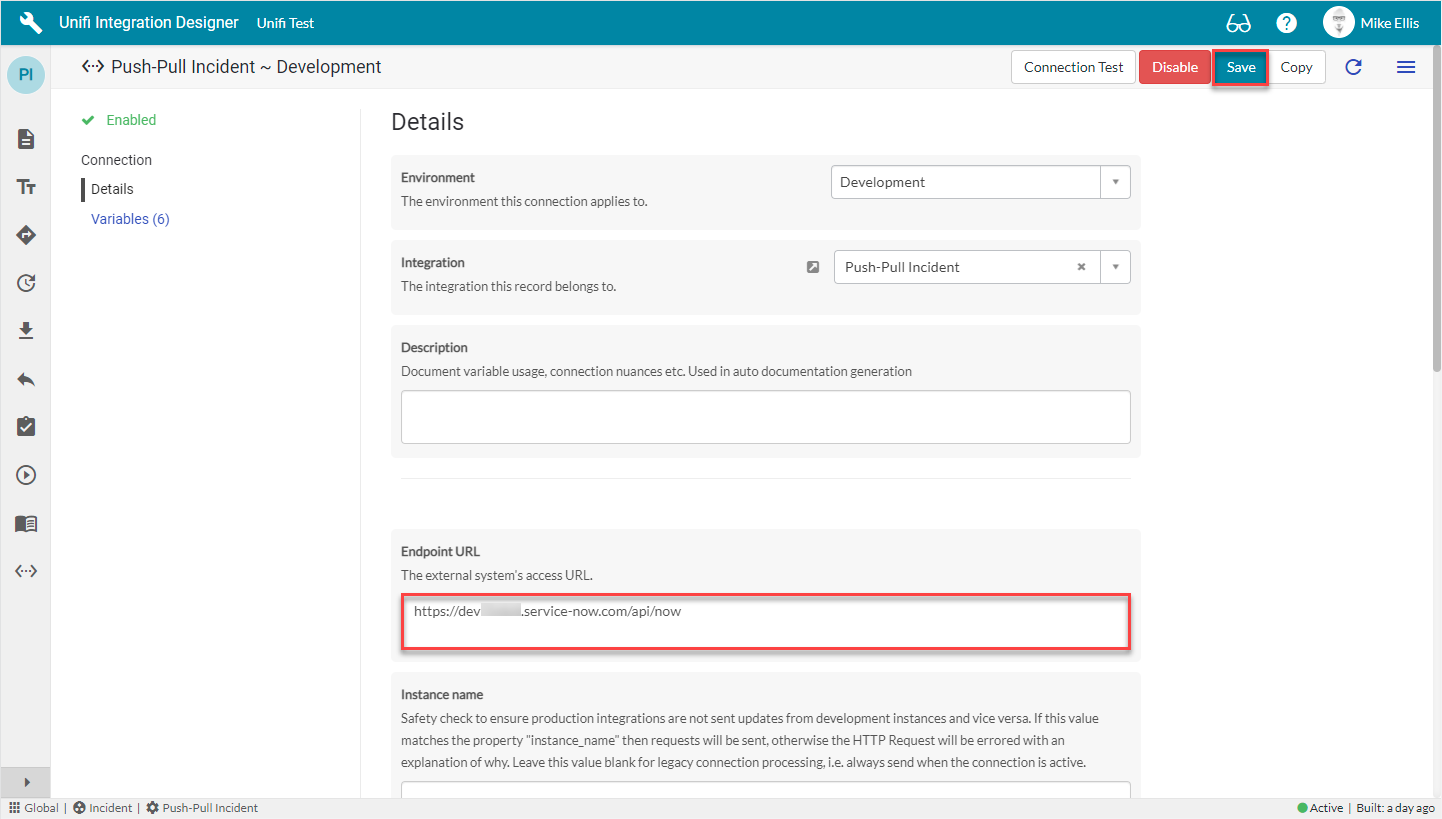Click the document icon in left sidebar
The height and width of the screenshot is (819, 1442).
point(26,139)
